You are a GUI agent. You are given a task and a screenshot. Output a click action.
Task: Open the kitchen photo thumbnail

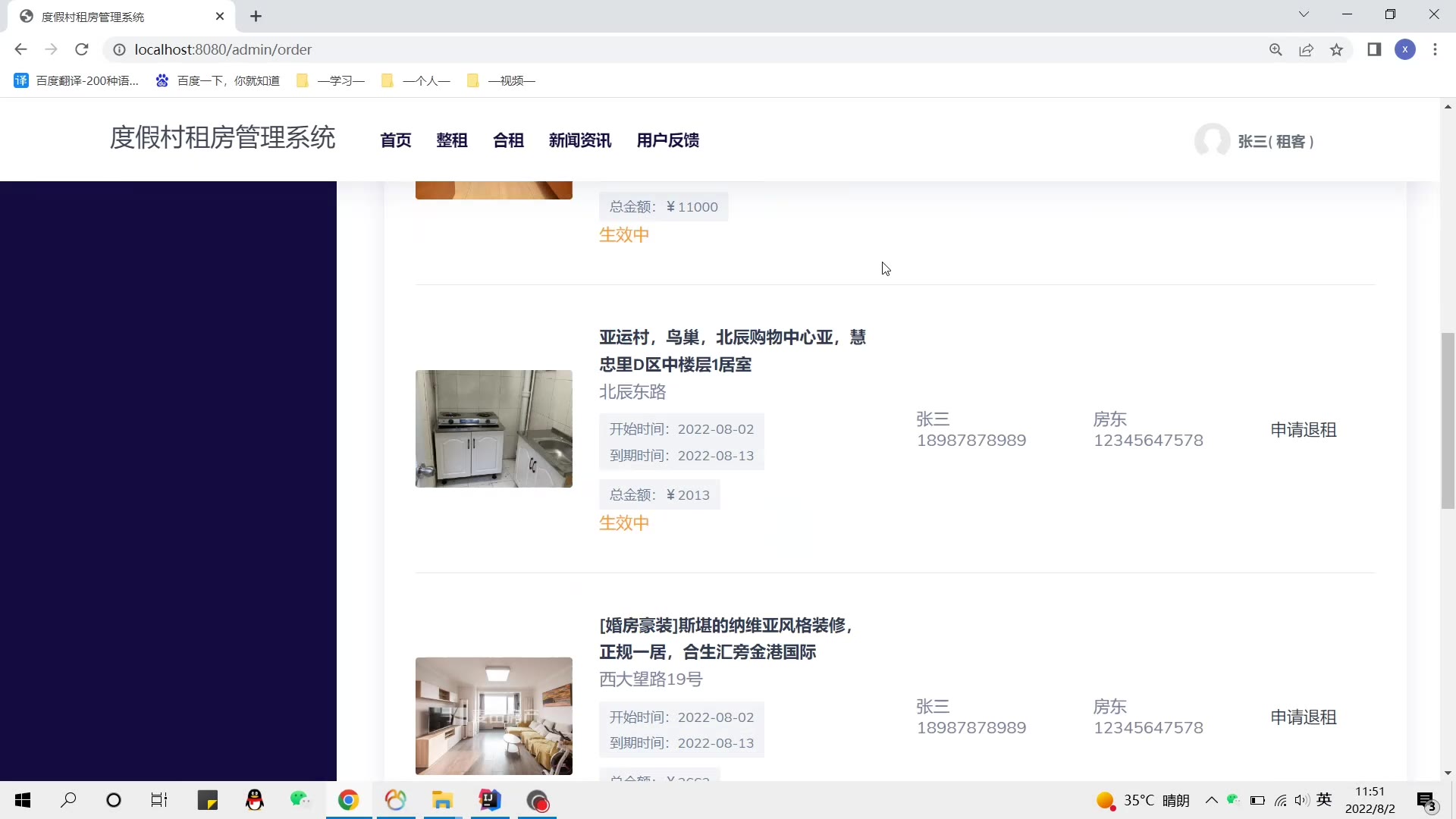(494, 428)
